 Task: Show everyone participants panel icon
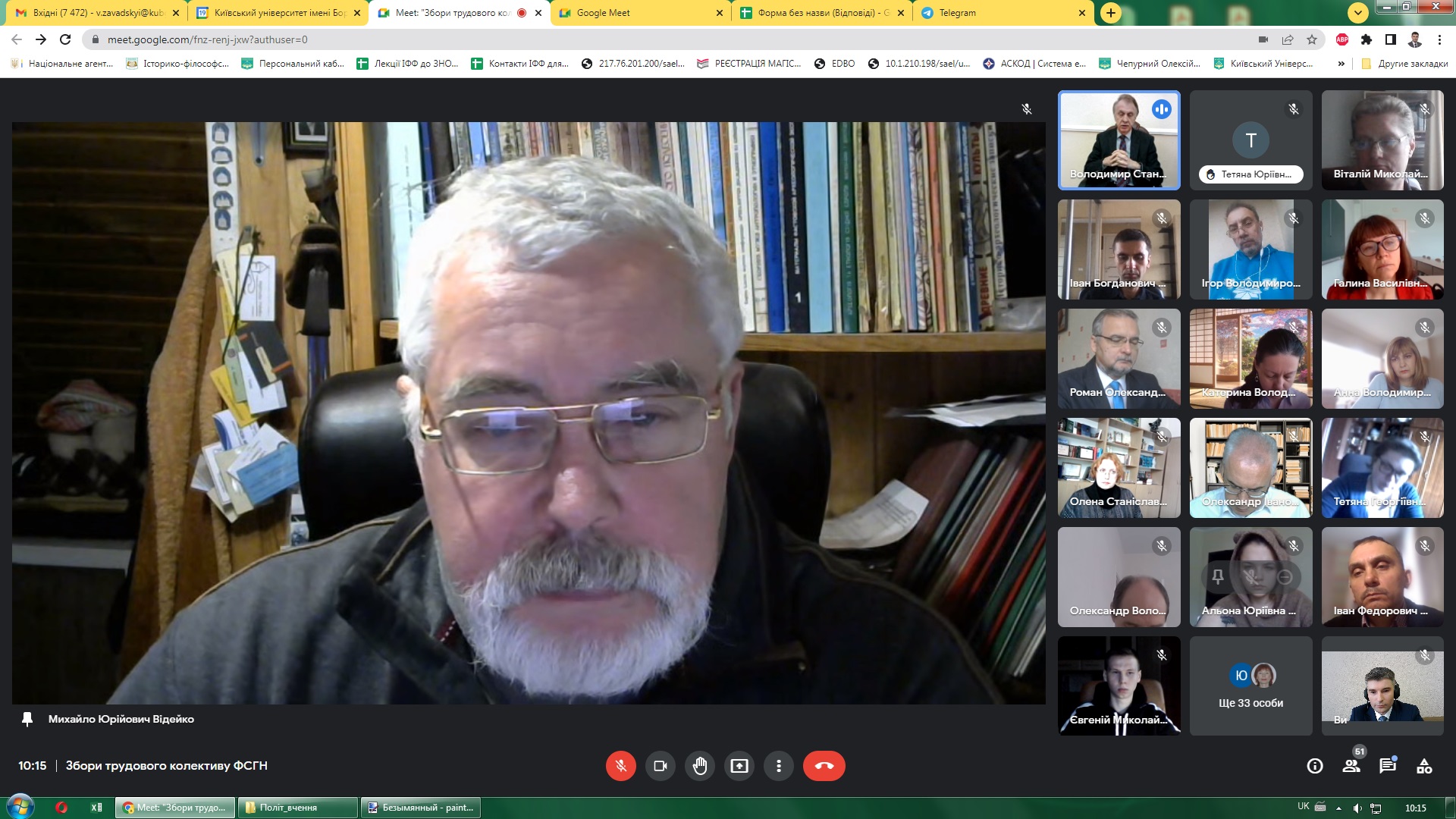[1351, 766]
